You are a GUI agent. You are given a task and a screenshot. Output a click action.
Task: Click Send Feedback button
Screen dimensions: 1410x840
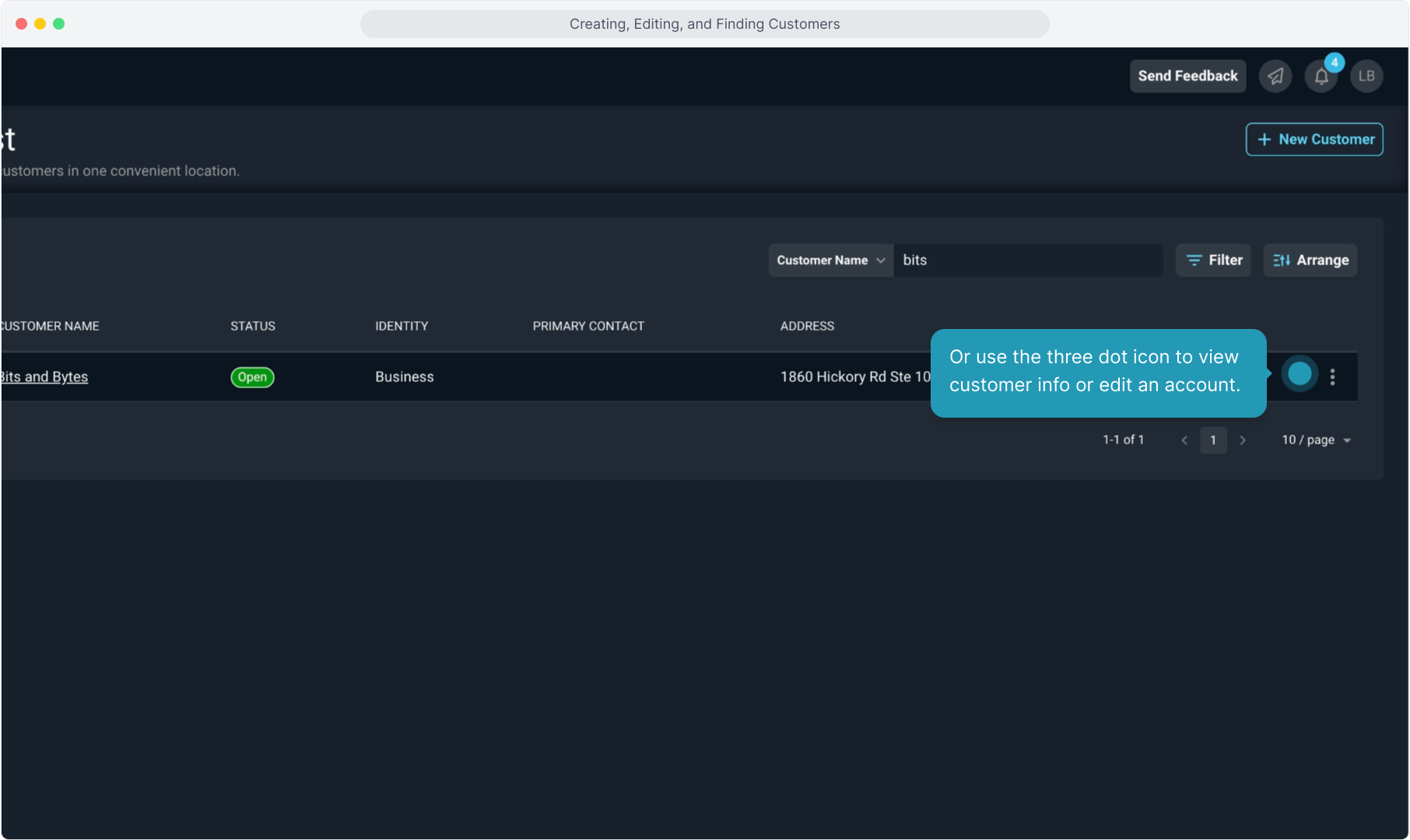(1187, 76)
